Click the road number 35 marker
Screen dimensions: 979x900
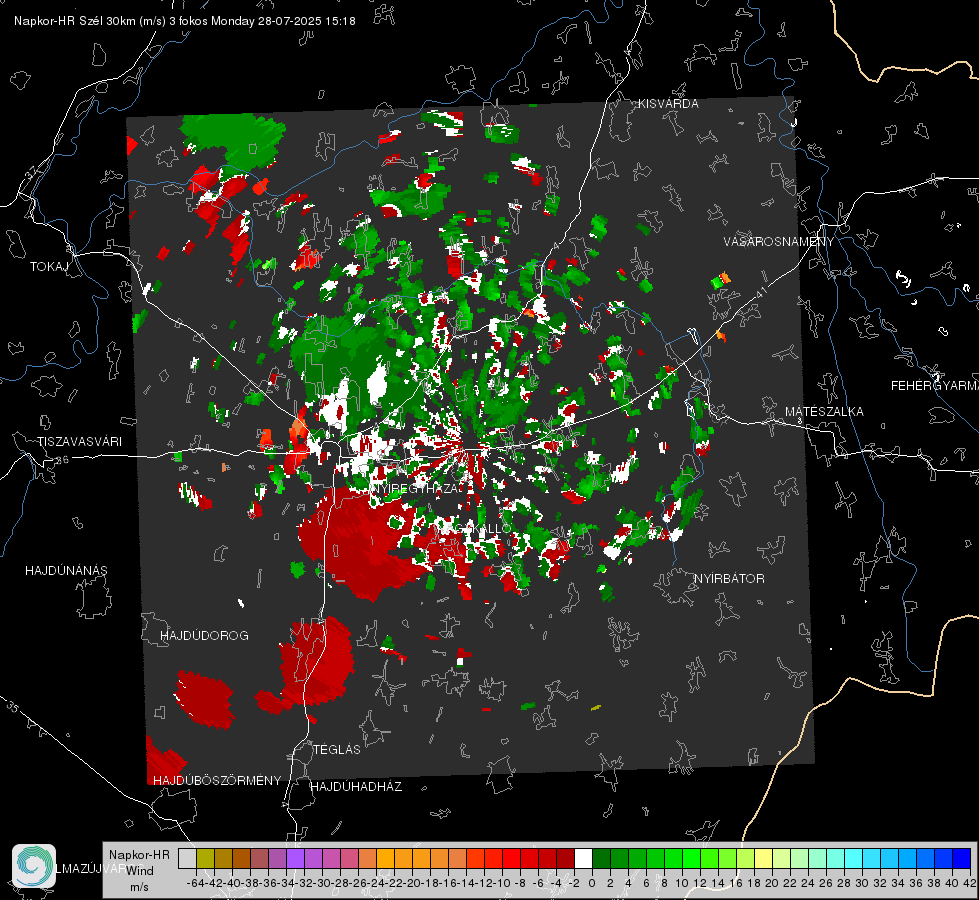click(x=13, y=707)
